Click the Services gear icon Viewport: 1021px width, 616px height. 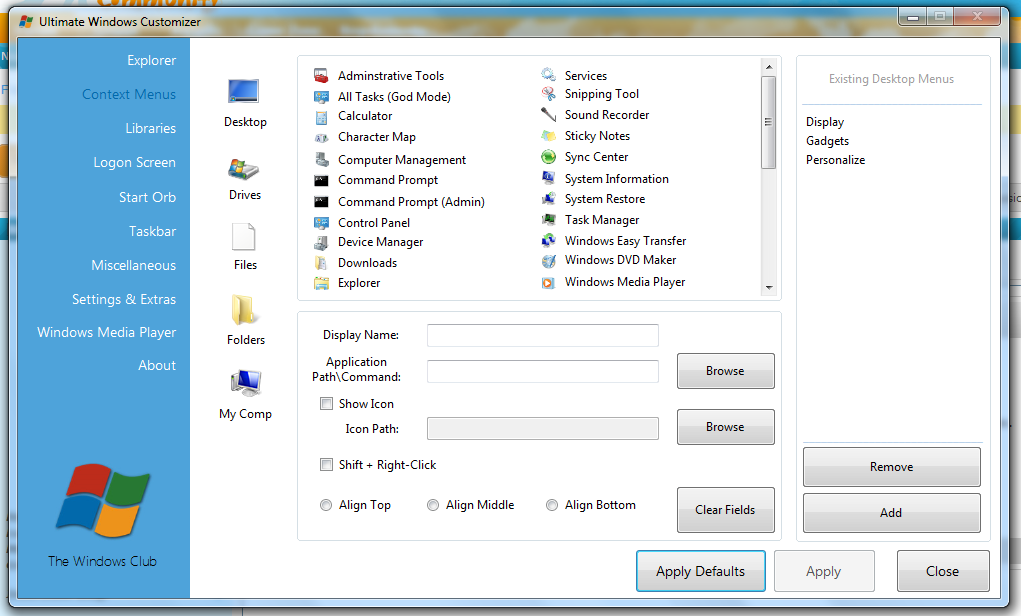point(548,75)
